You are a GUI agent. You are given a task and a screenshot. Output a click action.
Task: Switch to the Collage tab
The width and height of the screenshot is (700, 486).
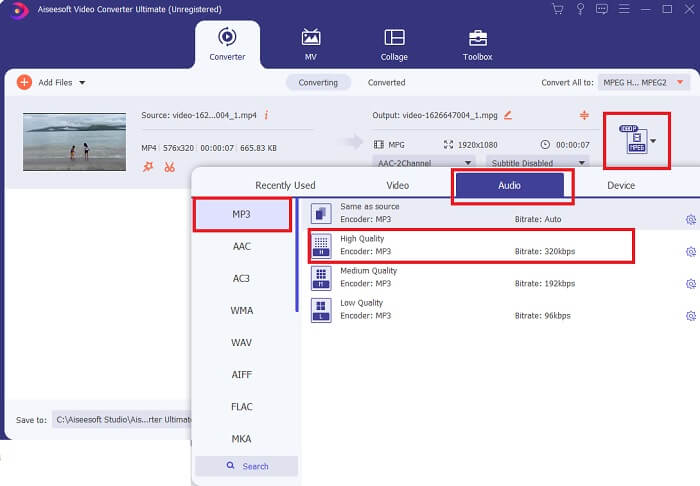(x=394, y=44)
